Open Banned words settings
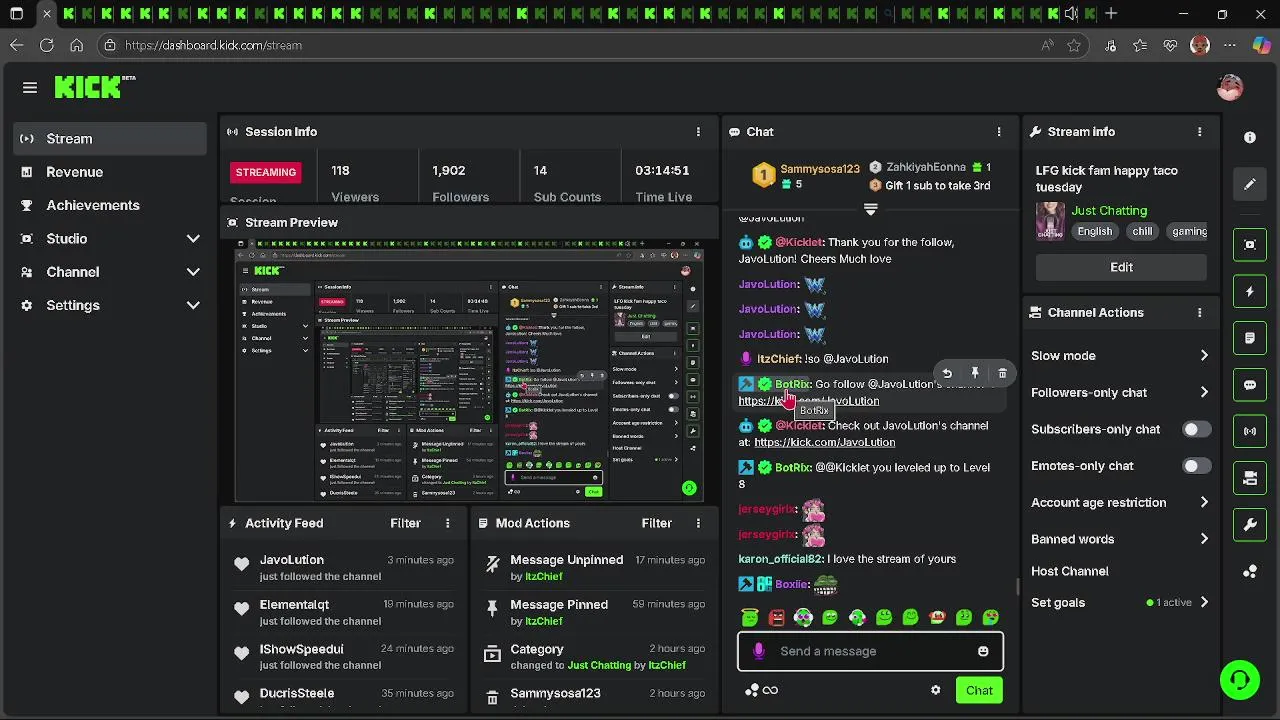Screen dimensions: 1280x720 pos(1120,539)
